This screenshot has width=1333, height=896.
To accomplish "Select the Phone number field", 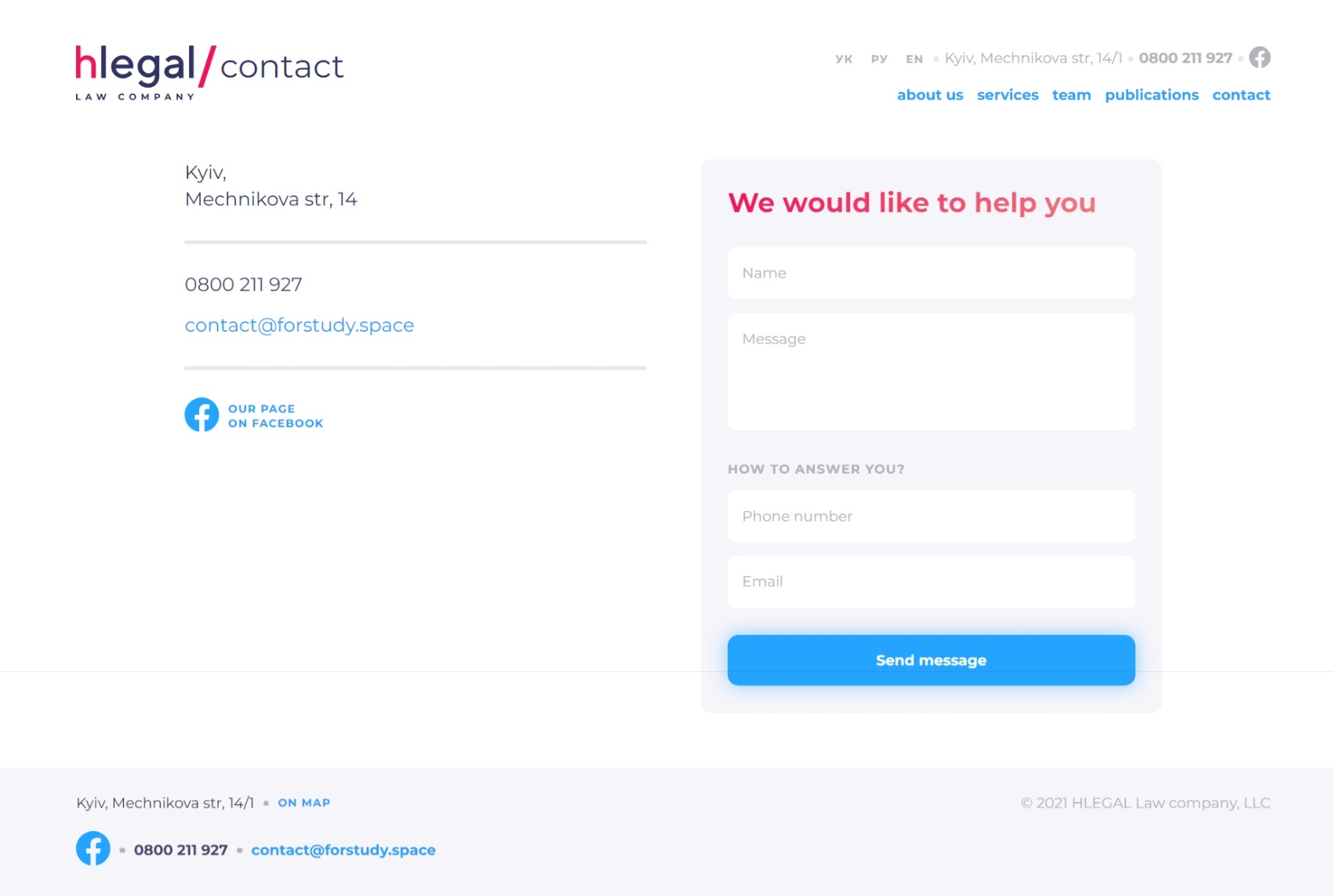I will 931,516.
